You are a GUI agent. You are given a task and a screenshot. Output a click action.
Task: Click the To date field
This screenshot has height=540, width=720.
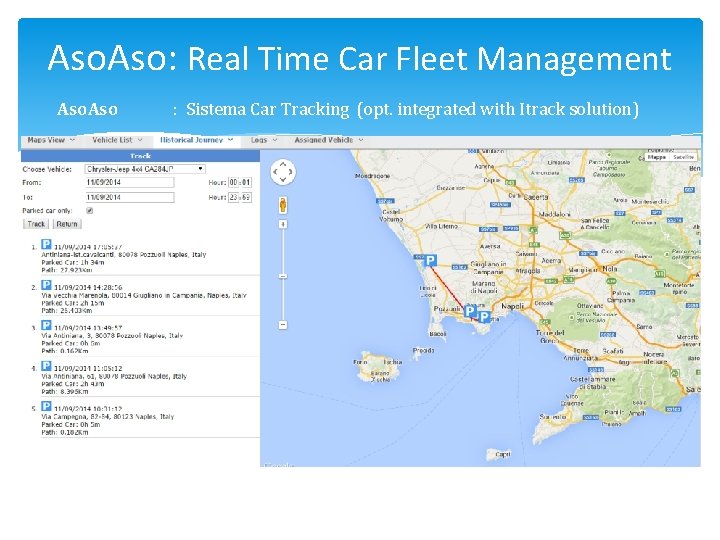129,197
